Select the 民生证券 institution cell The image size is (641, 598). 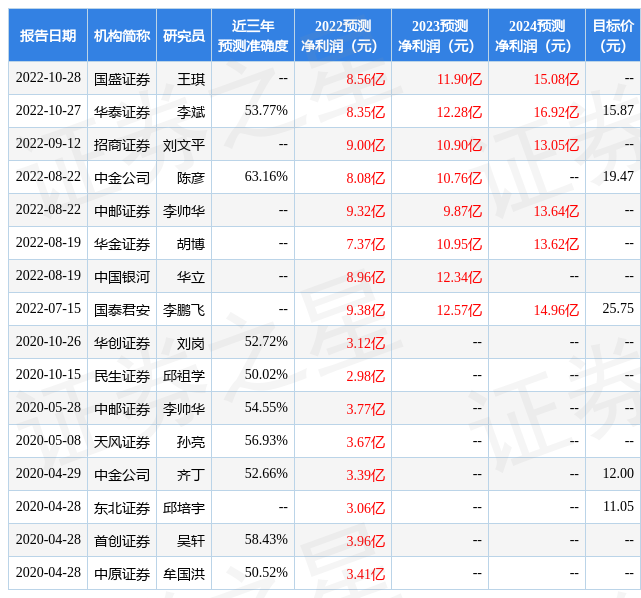[122, 376]
